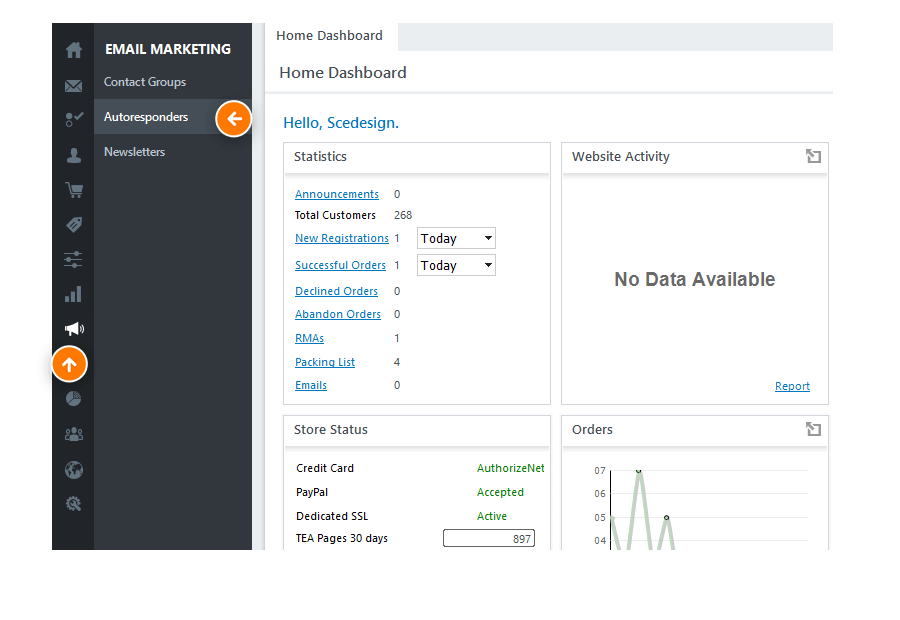Open the sliders settings sidebar icon
900x620 pixels.
pyautogui.click(x=73, y=259)
